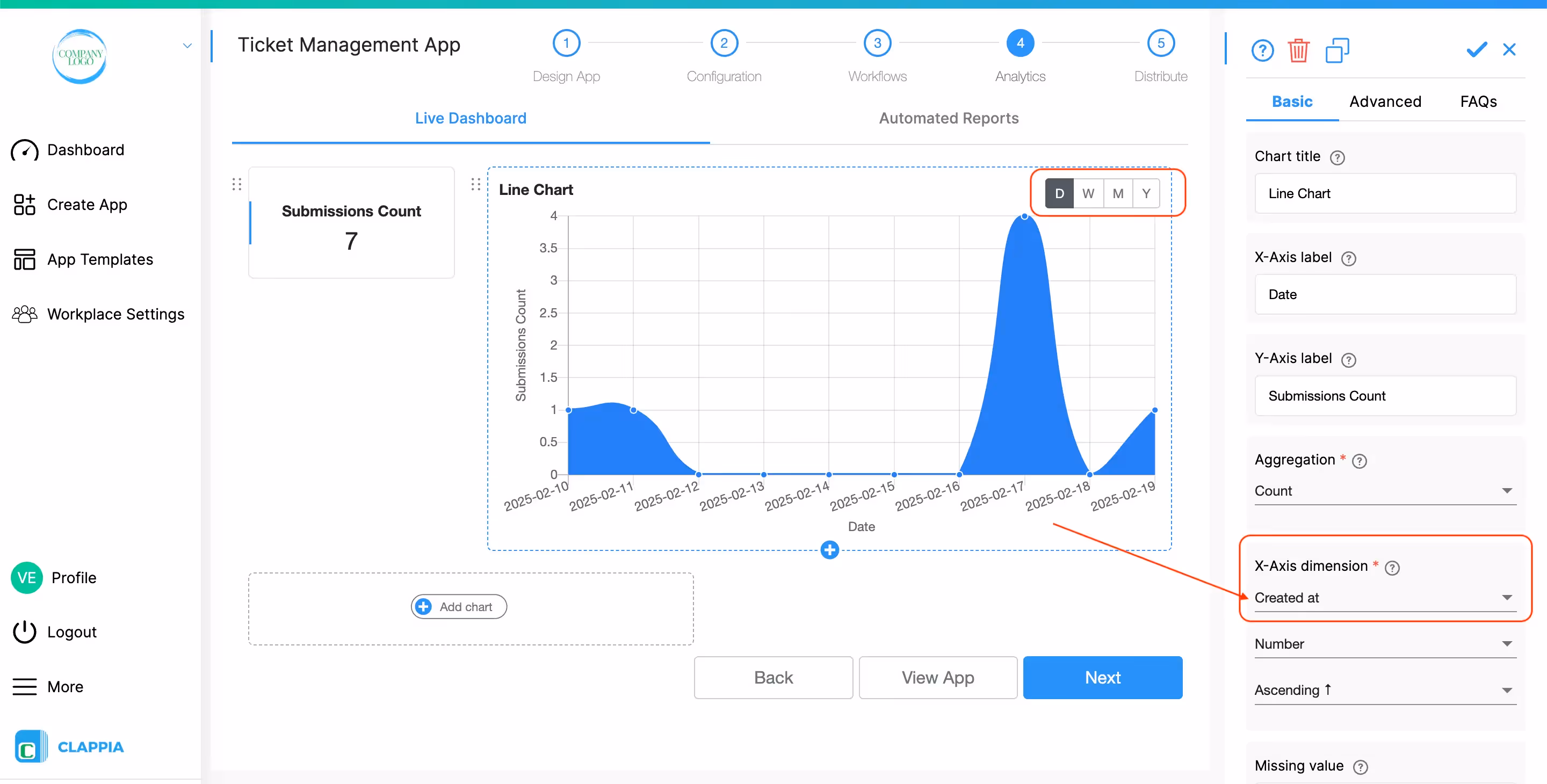Click the blue plus below the line chart
The width and height of the screenshot is (1547, 784).
click(x=829, y=549)
